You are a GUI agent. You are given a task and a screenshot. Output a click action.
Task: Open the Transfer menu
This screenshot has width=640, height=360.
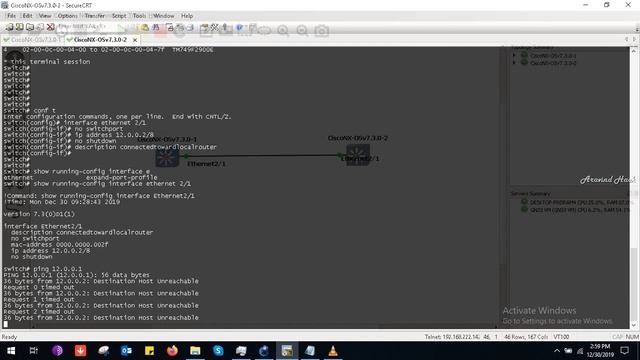pos(95,16)
